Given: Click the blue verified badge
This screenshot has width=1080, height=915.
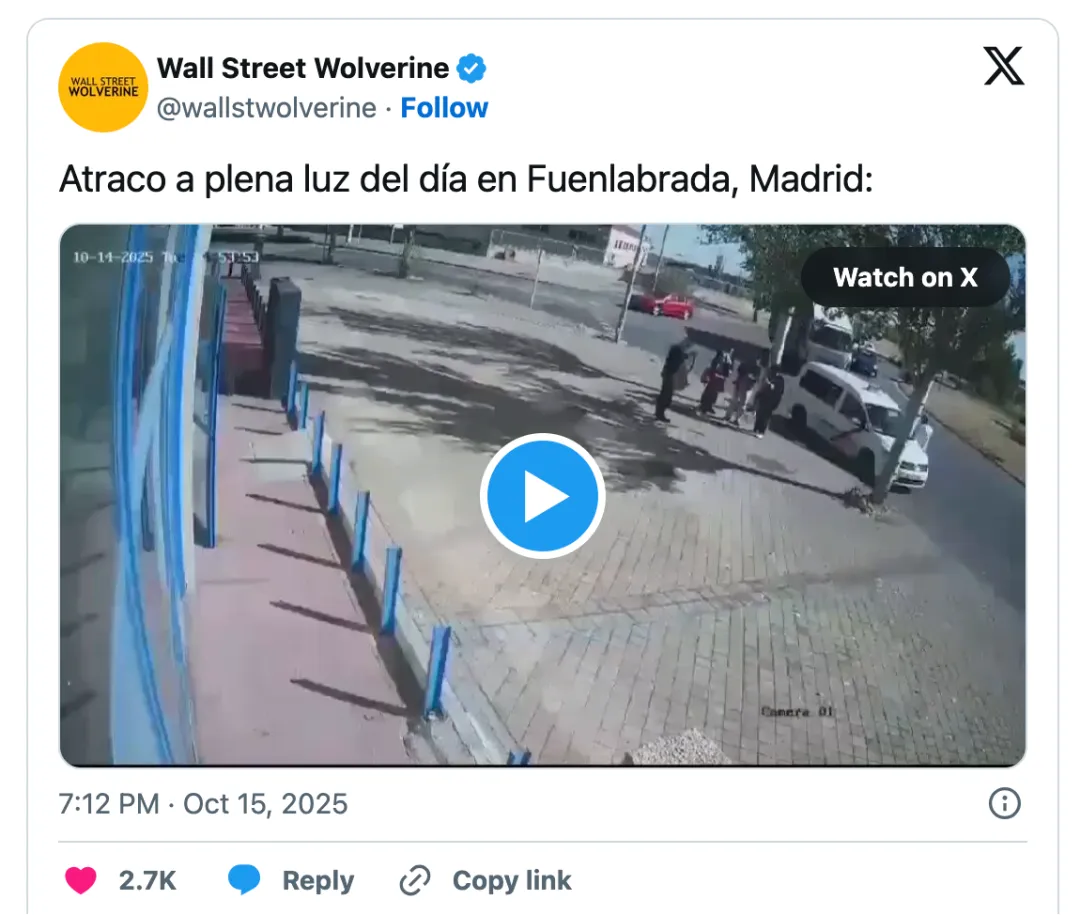Looking at the screenshot, I should pos(472,68).
